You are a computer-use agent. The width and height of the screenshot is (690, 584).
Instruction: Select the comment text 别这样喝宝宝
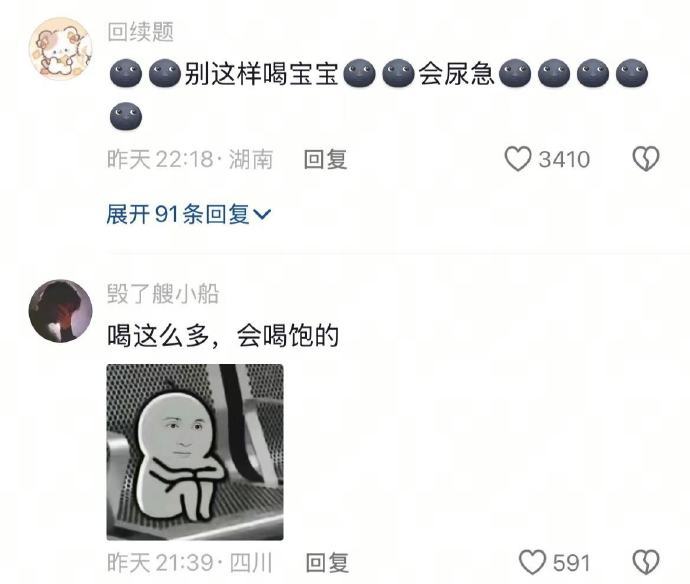coord(261,73)
